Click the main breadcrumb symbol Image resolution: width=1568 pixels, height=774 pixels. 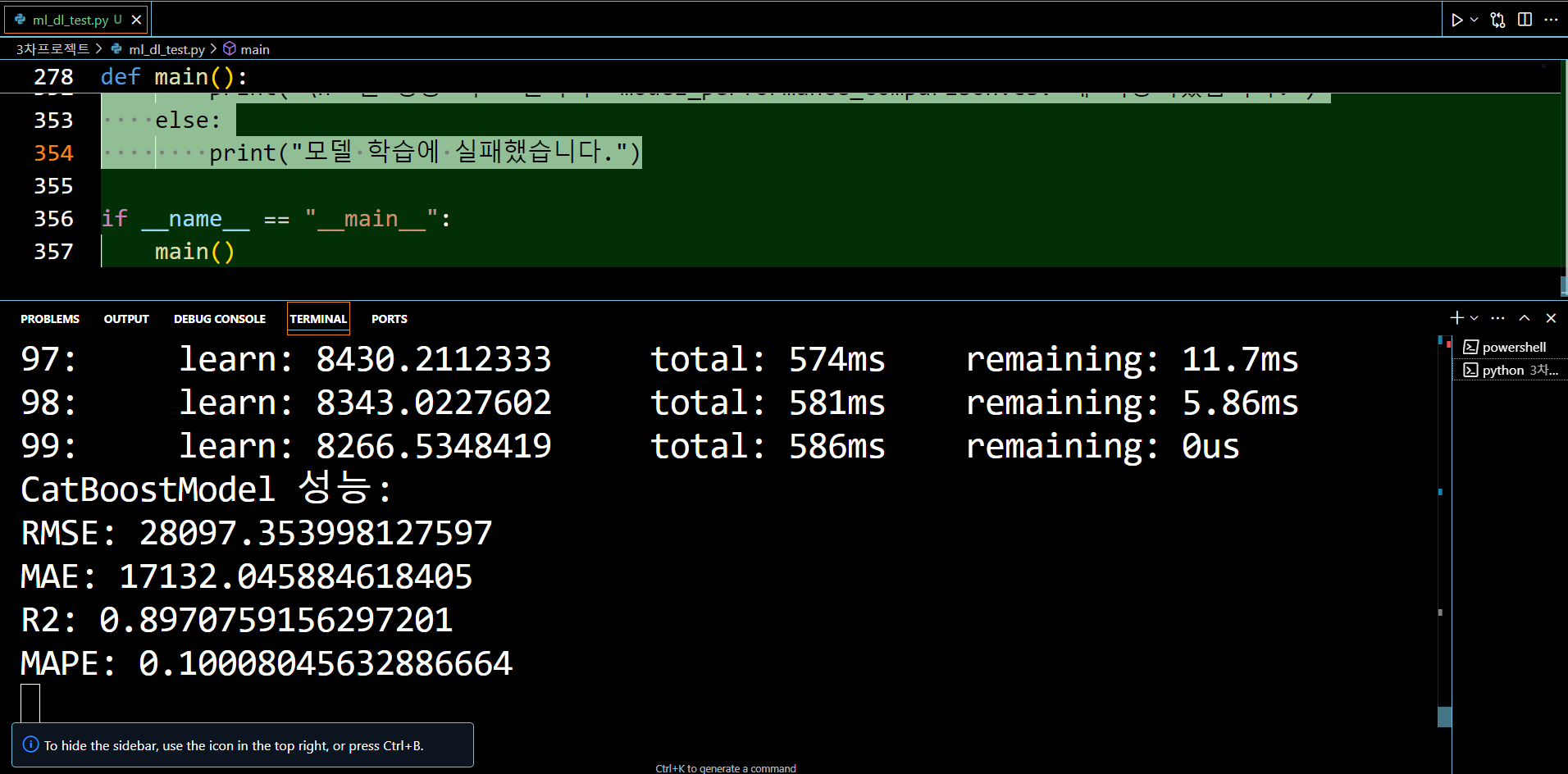247,49
